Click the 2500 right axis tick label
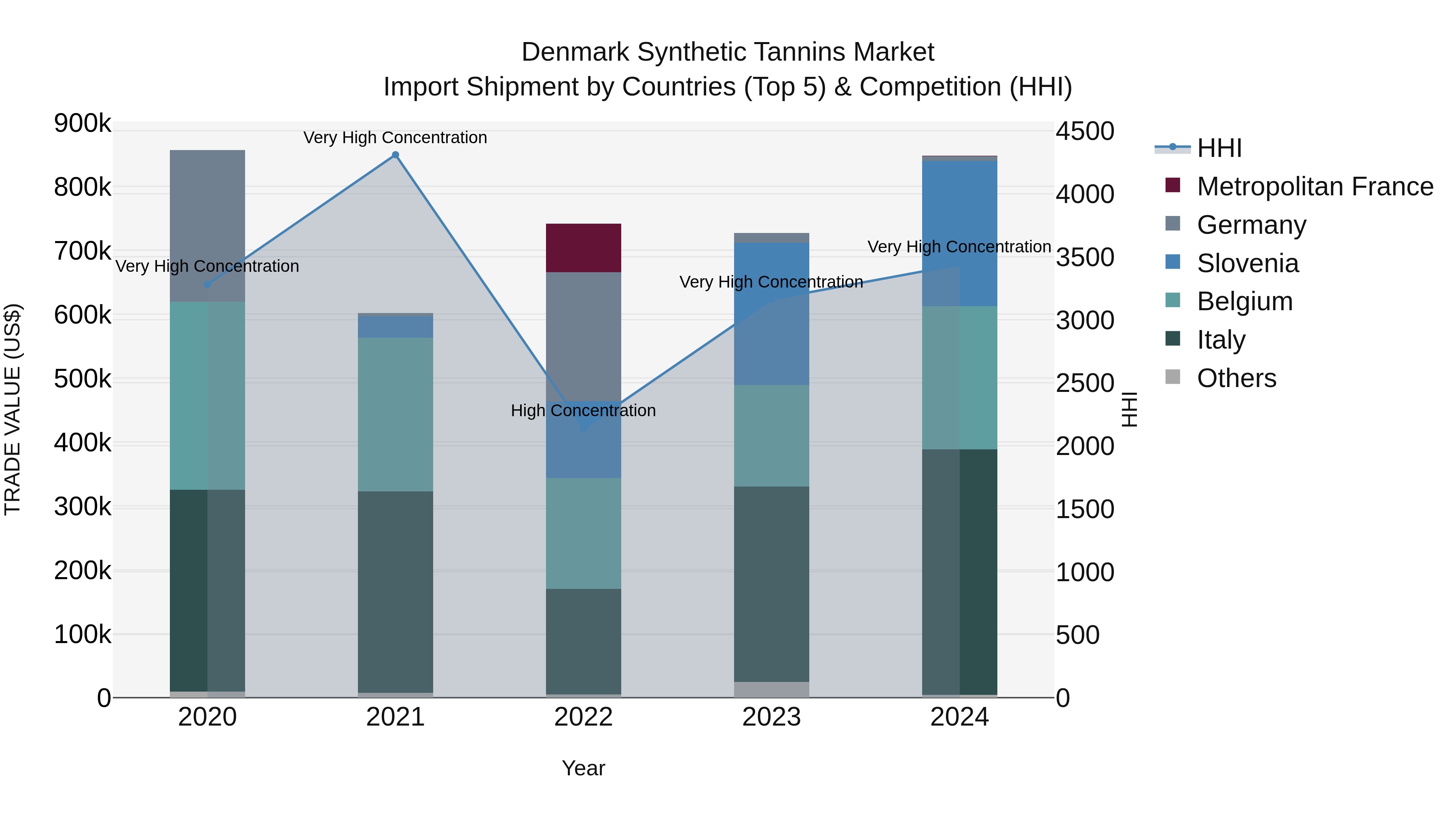1456x819 pixels. click(1085, 383)
